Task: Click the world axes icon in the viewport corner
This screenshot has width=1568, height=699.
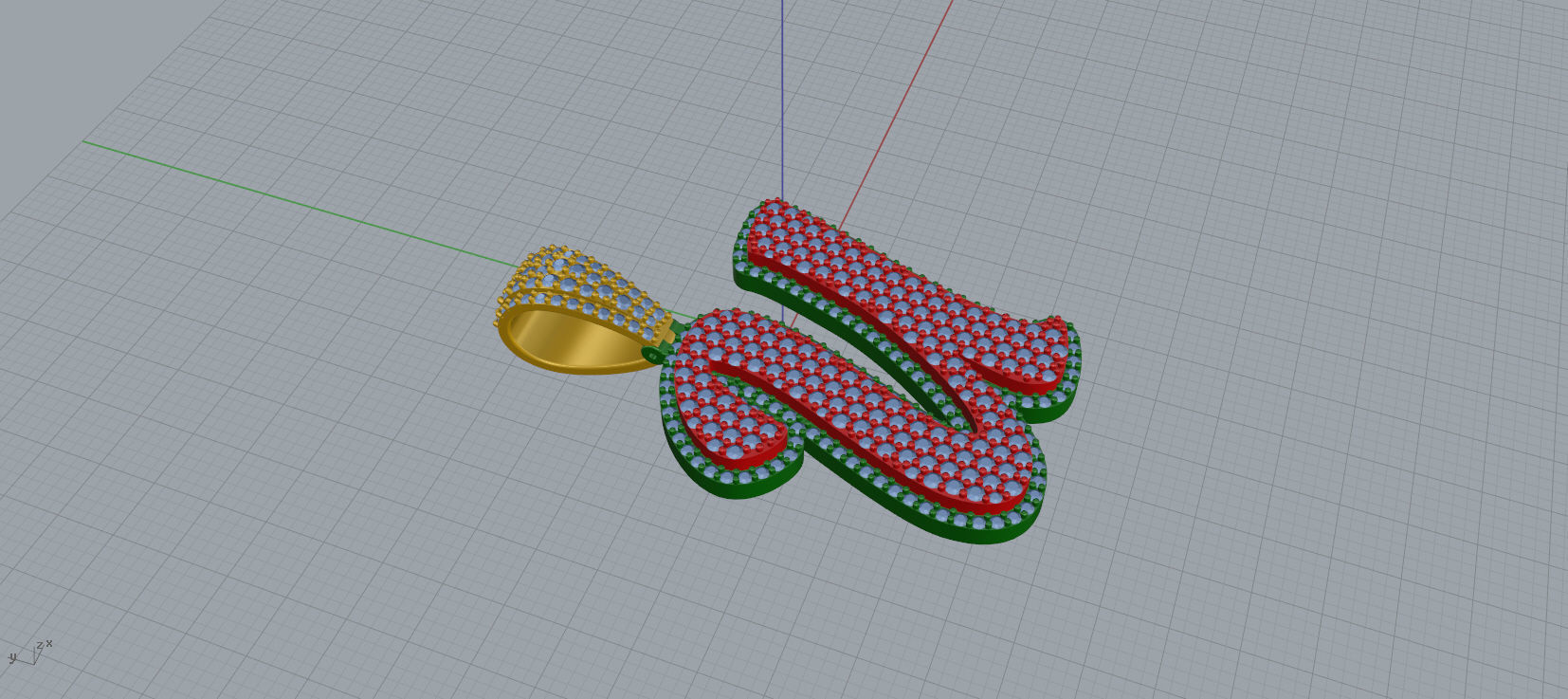Action: point(29,652)
